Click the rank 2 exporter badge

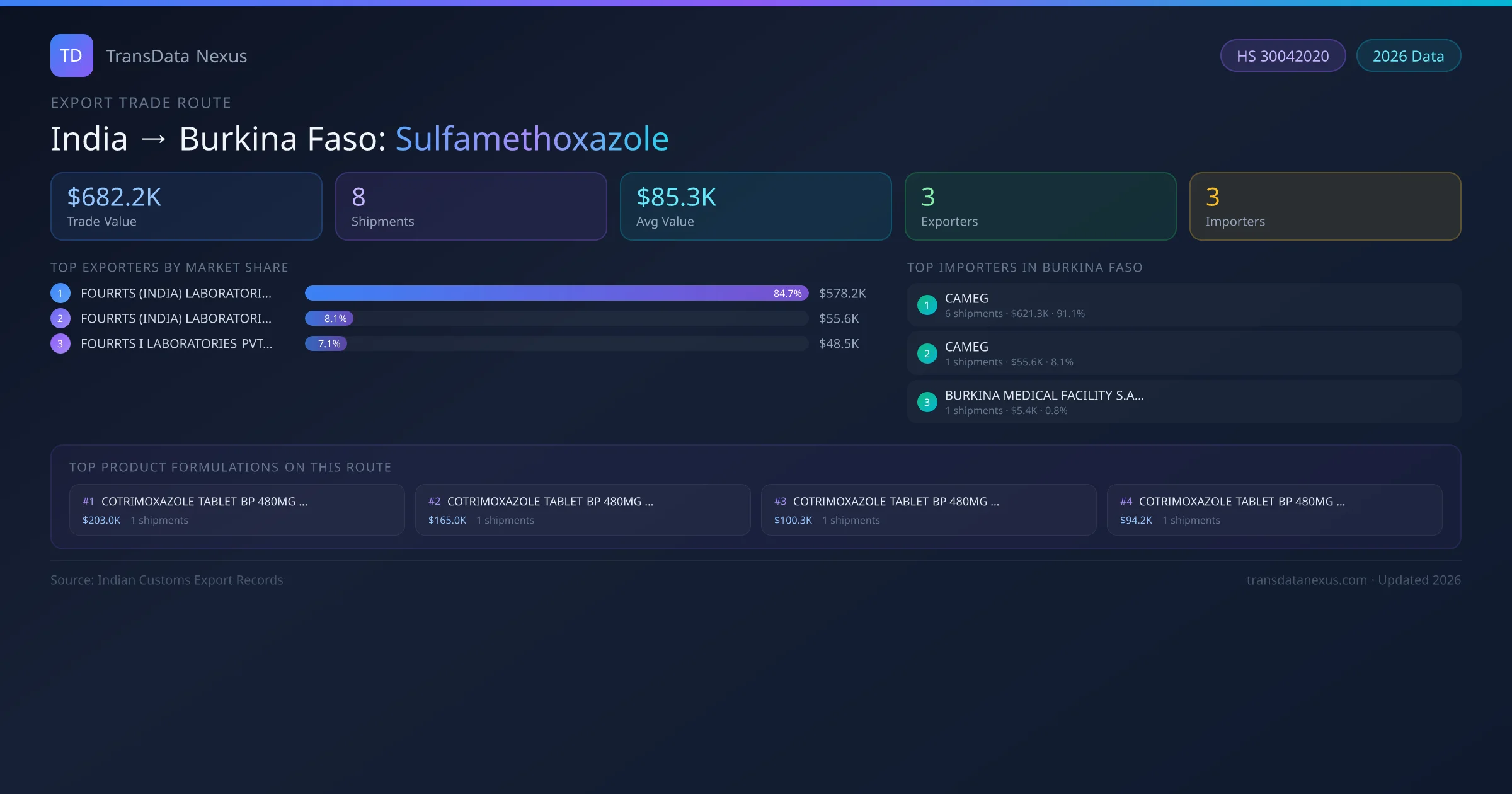pyautogui.click(x=60, y=318)
